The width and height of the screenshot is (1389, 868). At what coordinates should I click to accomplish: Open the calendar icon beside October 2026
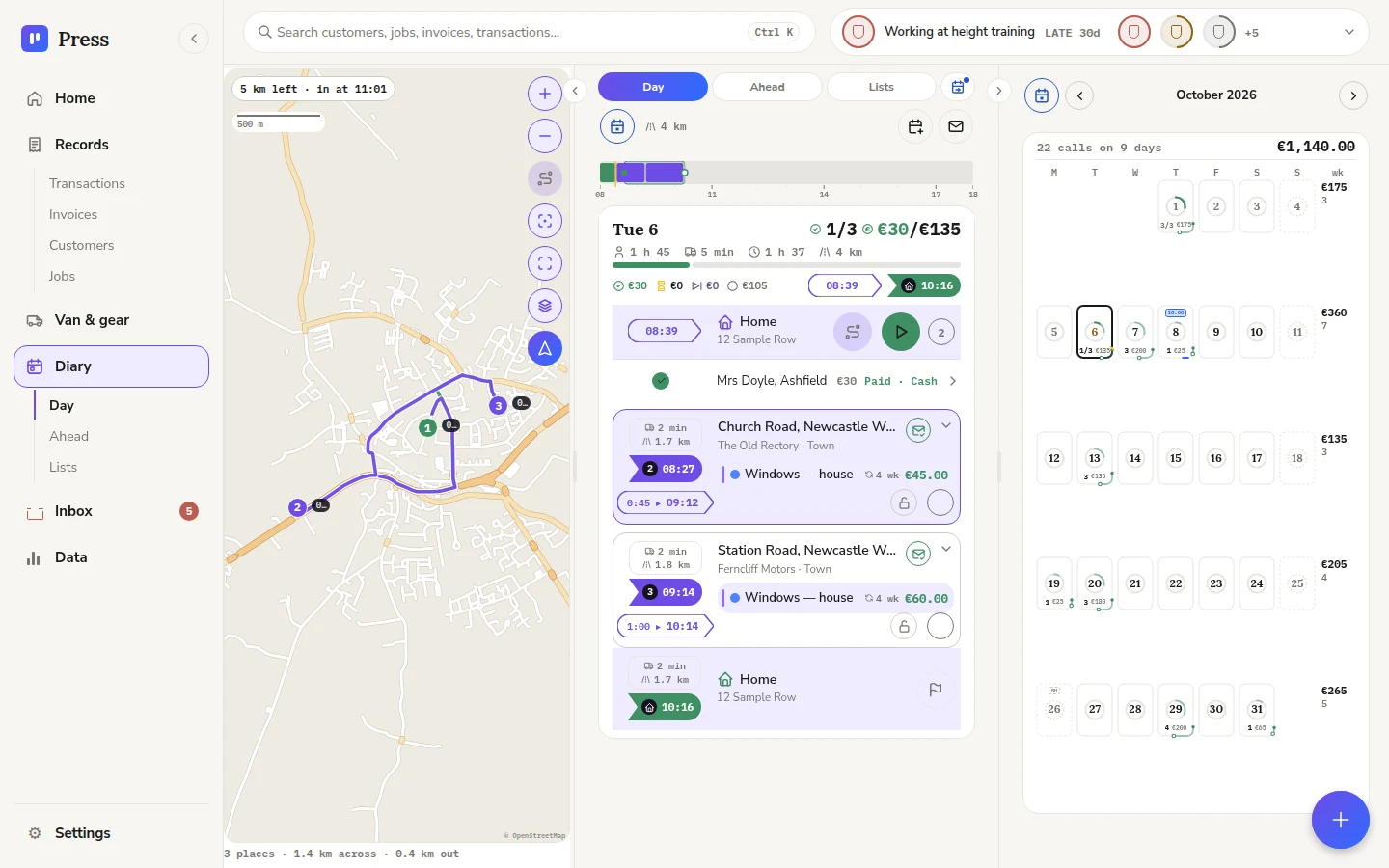[1042, 95]
